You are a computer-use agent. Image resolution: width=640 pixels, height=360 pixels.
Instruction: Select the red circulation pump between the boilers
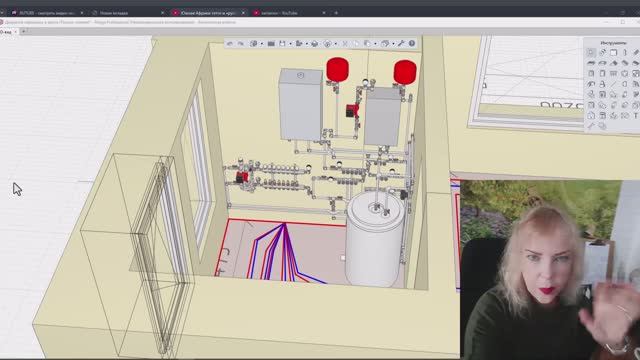(352, 110)
